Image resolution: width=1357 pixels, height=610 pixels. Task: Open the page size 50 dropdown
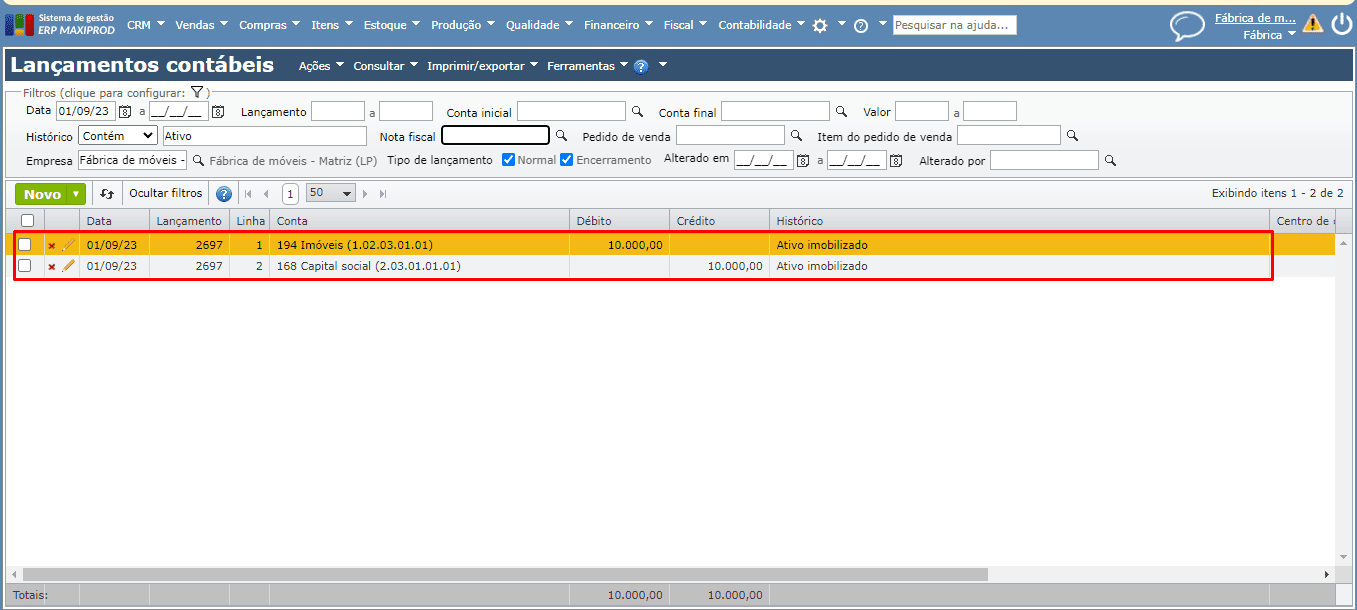click(x=331, y=193)
